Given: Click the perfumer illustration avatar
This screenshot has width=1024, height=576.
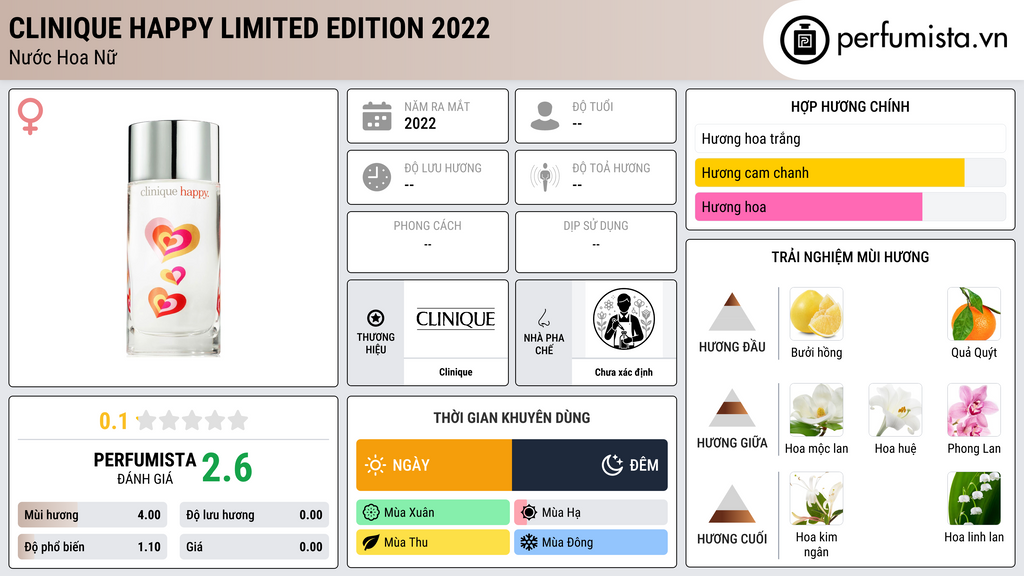Looking at the screenshot, I should pyautogui.click(x=624, y=319).
